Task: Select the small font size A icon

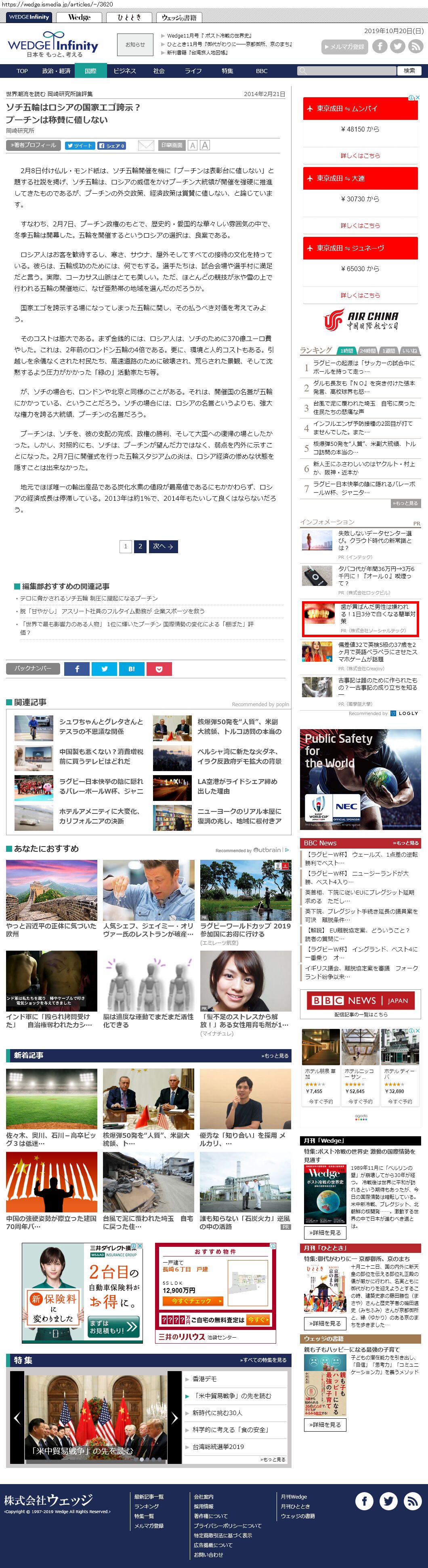Action: pos(192,146)
